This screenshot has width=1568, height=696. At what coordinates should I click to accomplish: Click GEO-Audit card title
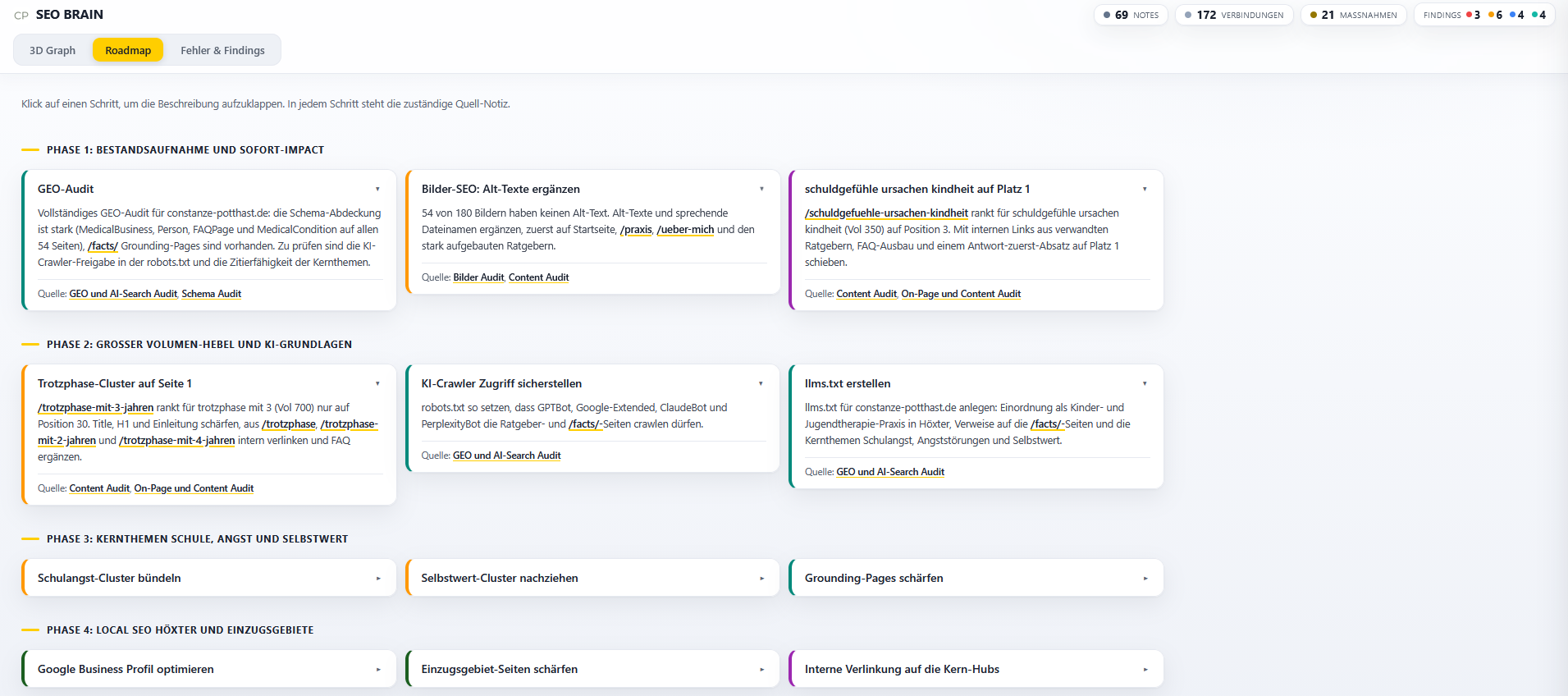click(x=66, y=189)
